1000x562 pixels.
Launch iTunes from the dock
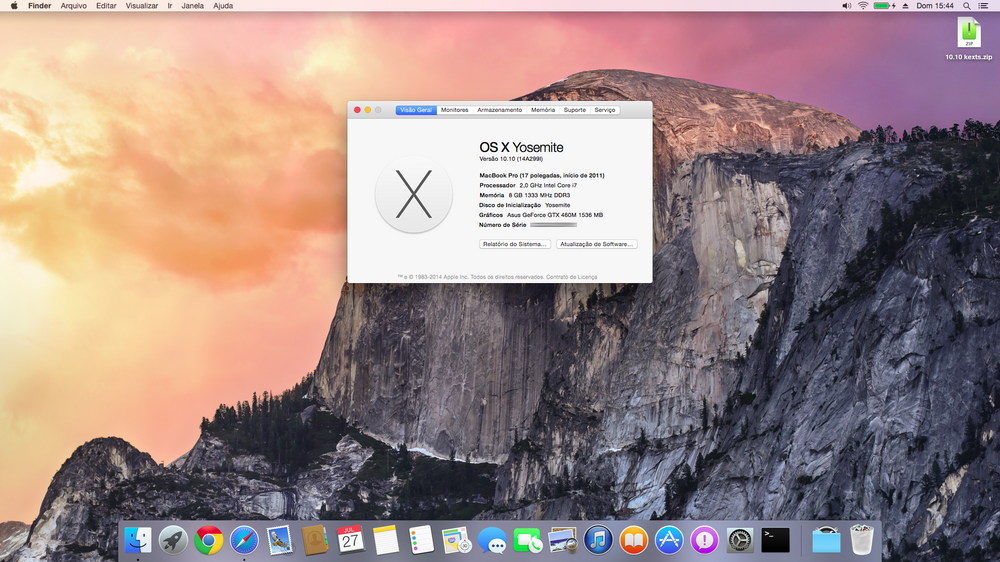(x=598, y=541)
